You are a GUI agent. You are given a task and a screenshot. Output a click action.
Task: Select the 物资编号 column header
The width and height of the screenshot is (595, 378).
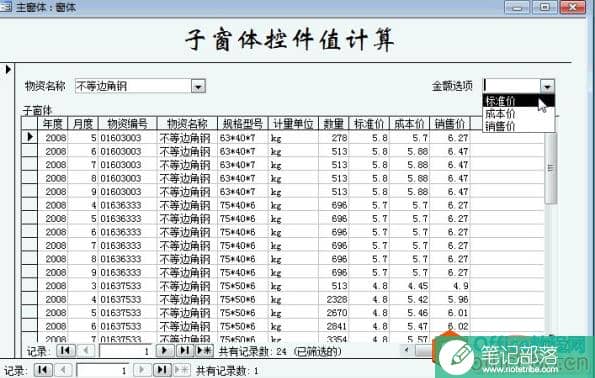click(x=128, y=123)
